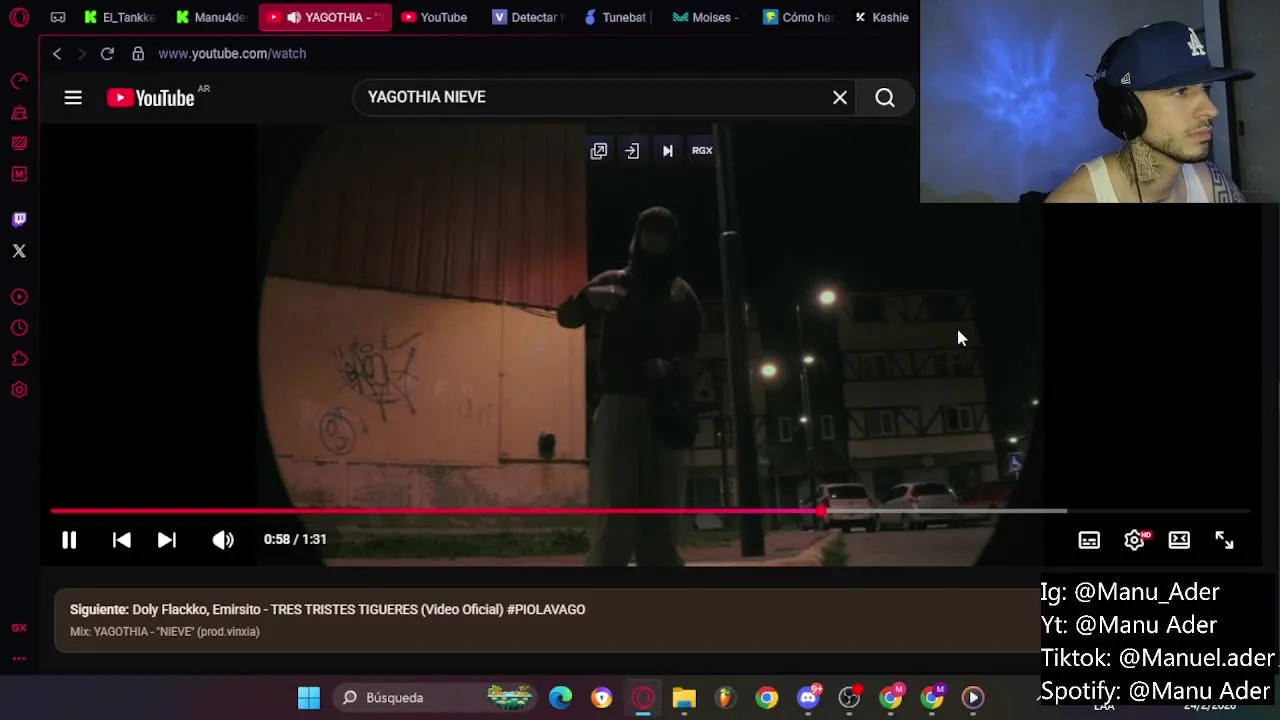Open the Twitch panel in the sidebar
This screenshot has height=720, width=1280.
(19, 219)
